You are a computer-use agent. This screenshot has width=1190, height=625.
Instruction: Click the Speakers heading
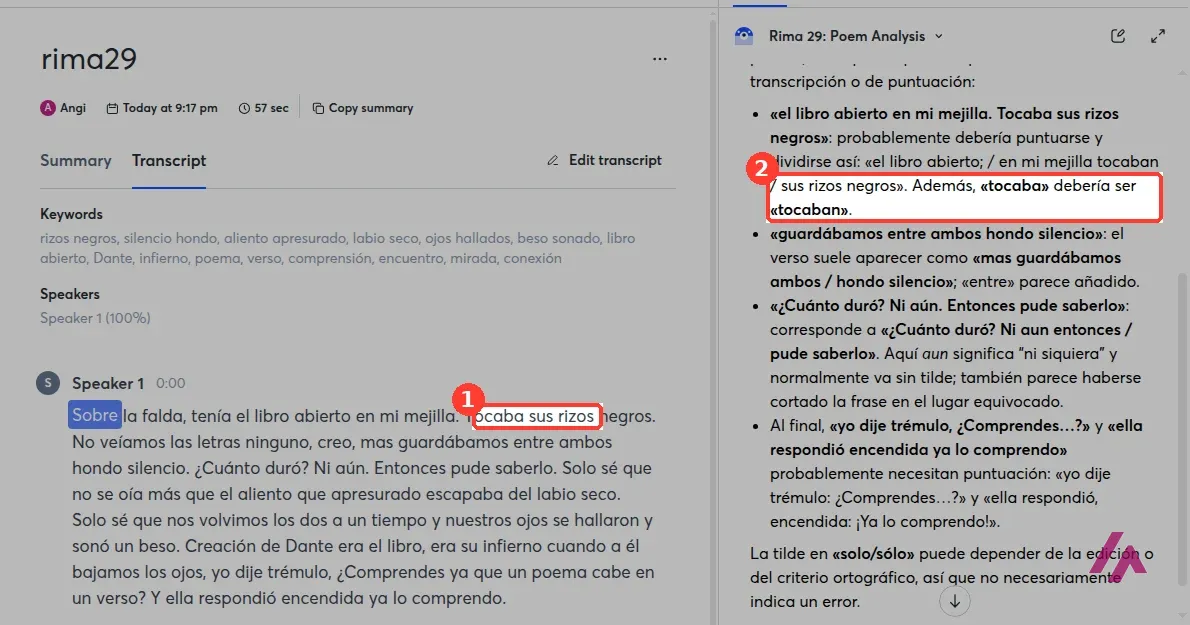[x=70, y=294]
